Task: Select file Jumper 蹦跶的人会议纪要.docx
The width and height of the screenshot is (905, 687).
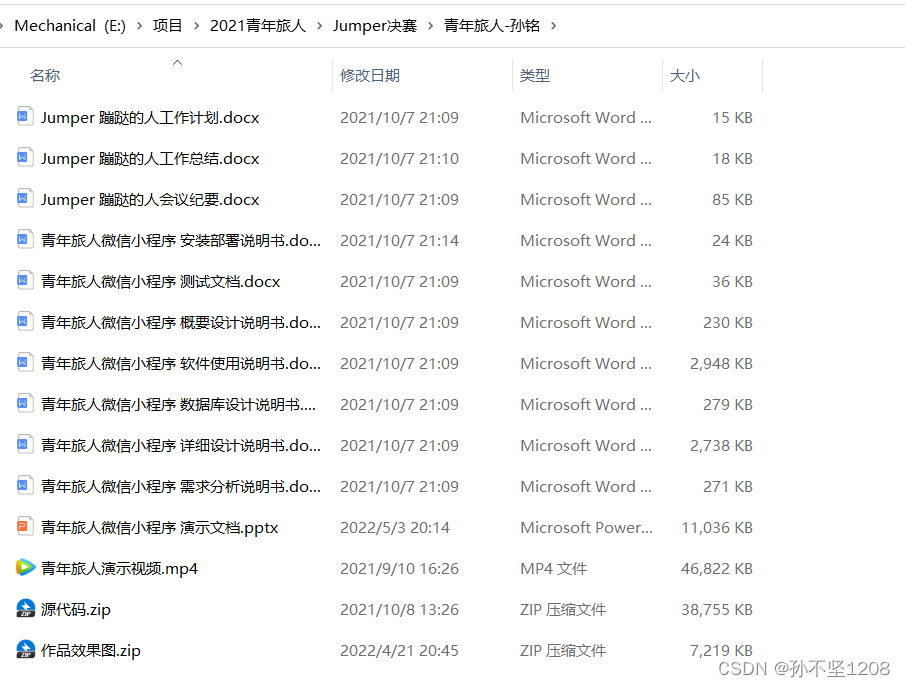Action: pos(150,200)
